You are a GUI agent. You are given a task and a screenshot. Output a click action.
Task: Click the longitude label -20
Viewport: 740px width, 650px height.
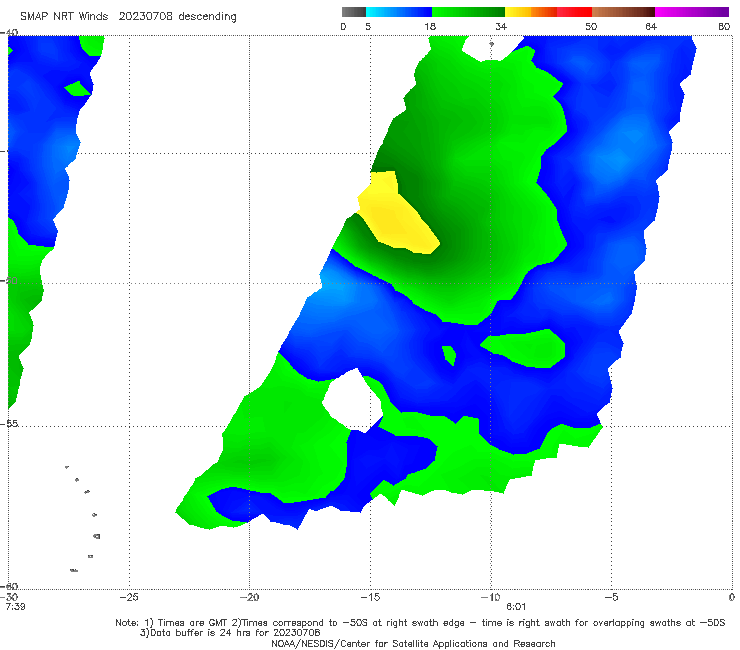tap(250, 597)
